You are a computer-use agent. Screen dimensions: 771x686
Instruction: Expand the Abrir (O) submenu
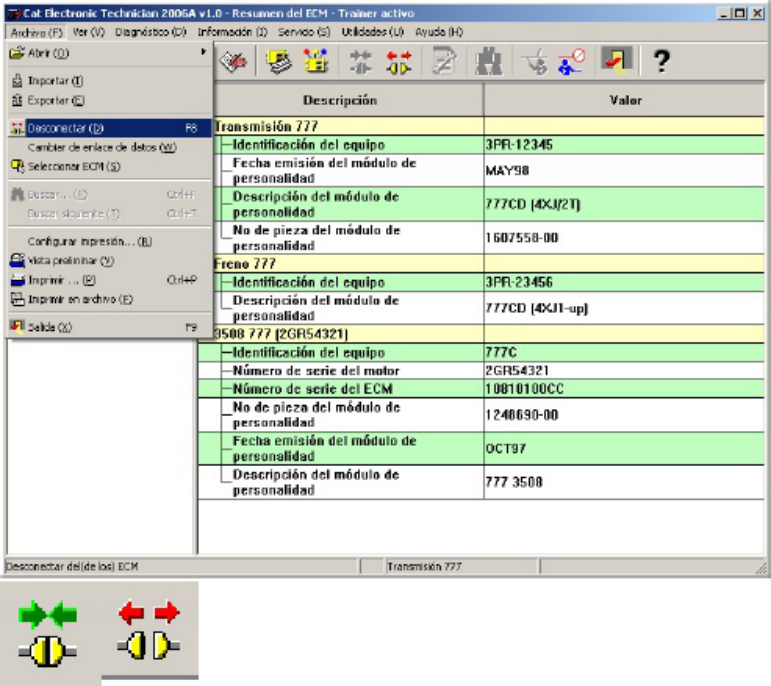pyautogui.click(x=109, y=53)
